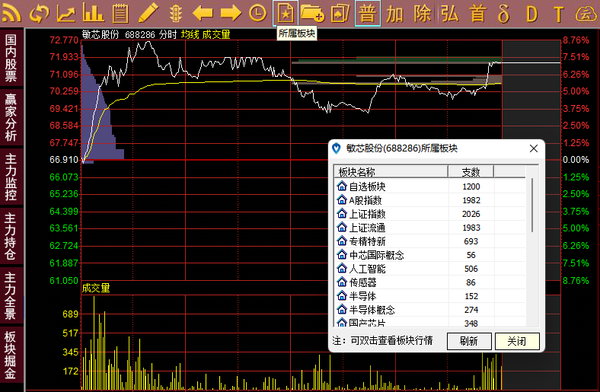
Task: Click the yellow 成交量 legend label at the top of the chart
Action: coord(216,35)
